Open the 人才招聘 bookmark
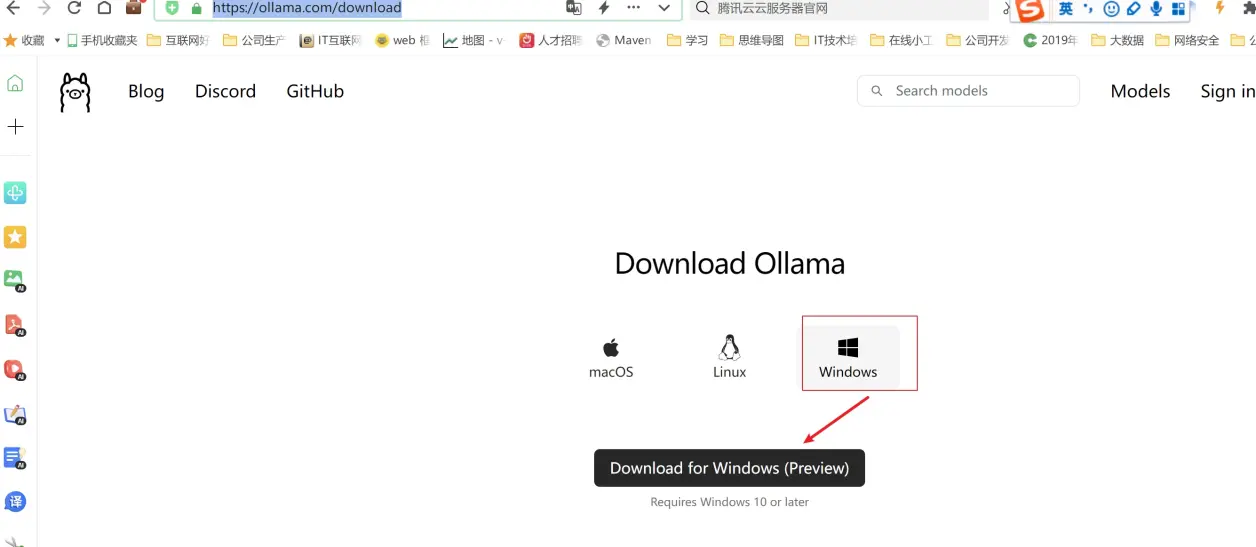Image resolution: width=1256 pixels, height=547 pixels. pos(551,41)
